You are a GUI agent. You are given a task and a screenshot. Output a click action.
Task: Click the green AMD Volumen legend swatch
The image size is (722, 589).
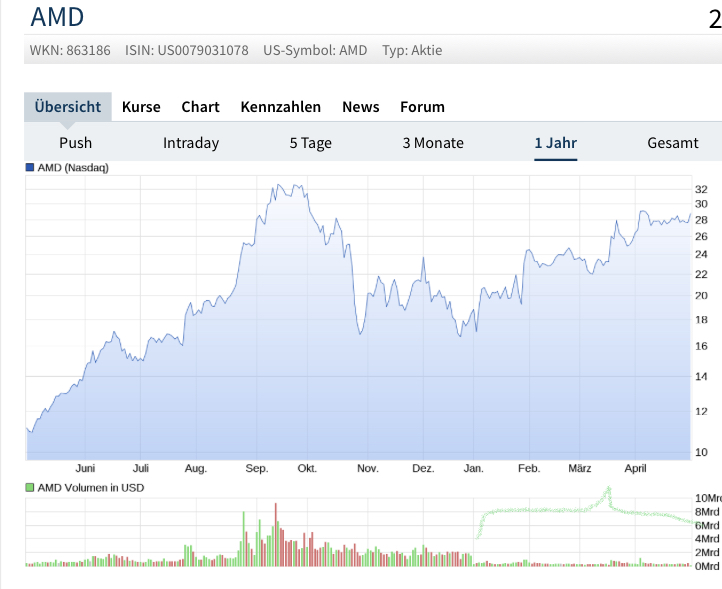tap(30, 488)
